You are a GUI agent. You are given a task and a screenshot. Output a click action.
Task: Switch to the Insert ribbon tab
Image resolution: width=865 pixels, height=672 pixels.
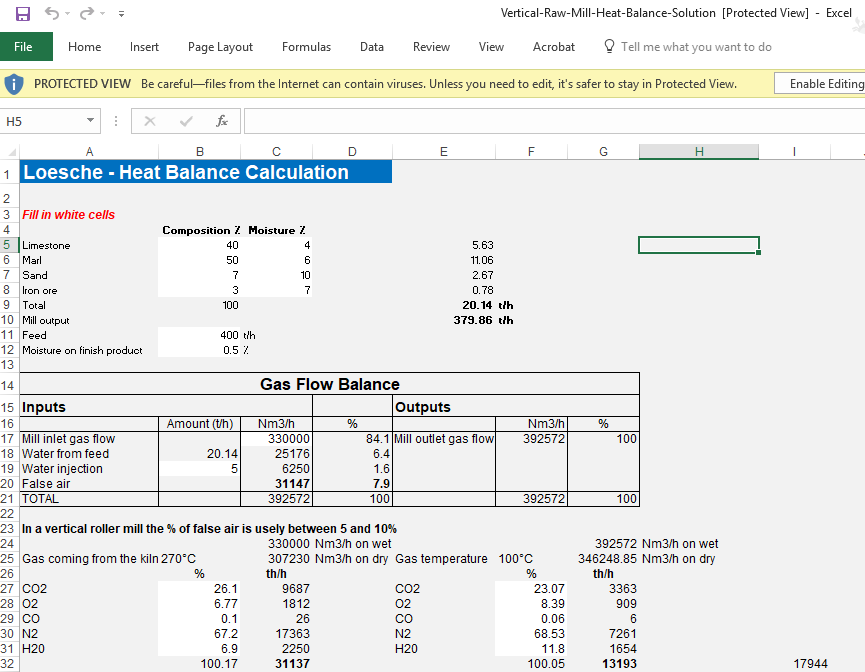(x=145, y=47)
